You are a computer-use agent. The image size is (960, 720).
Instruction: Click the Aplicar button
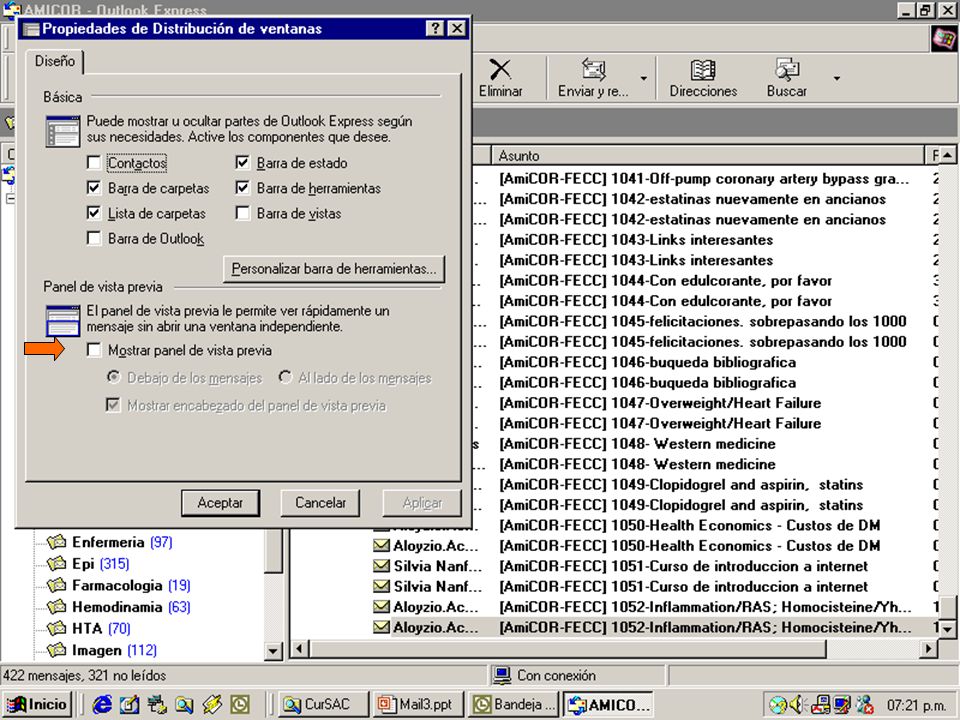click(x=422, y=503)
